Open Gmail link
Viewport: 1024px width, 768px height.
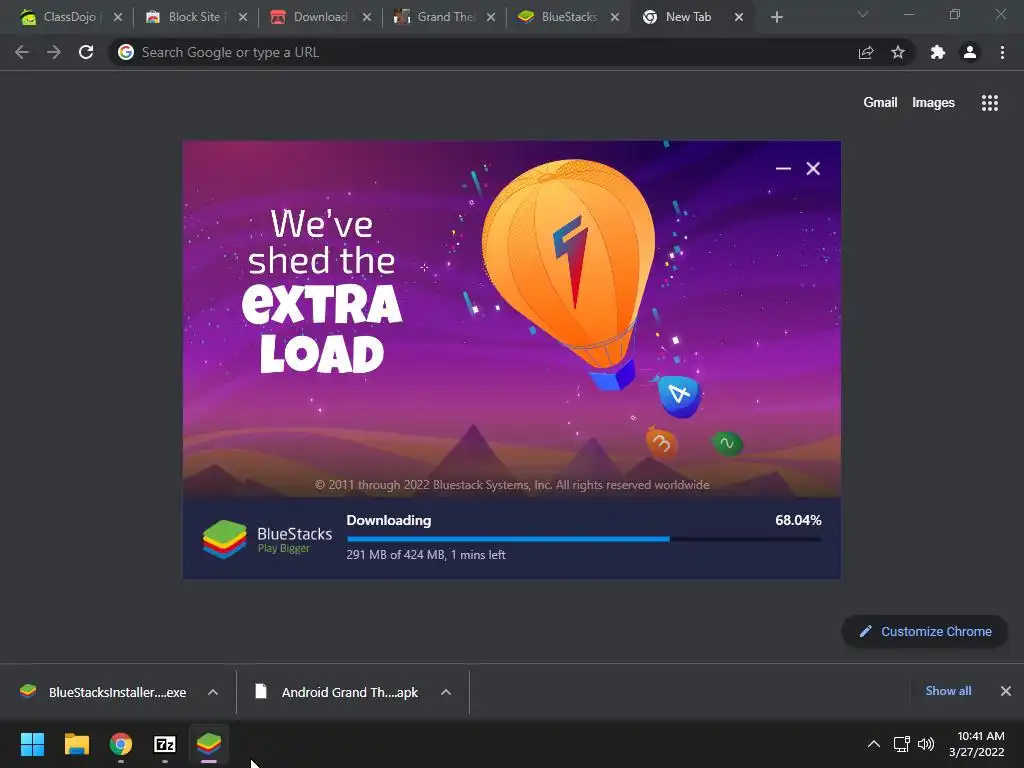[880, 103]
